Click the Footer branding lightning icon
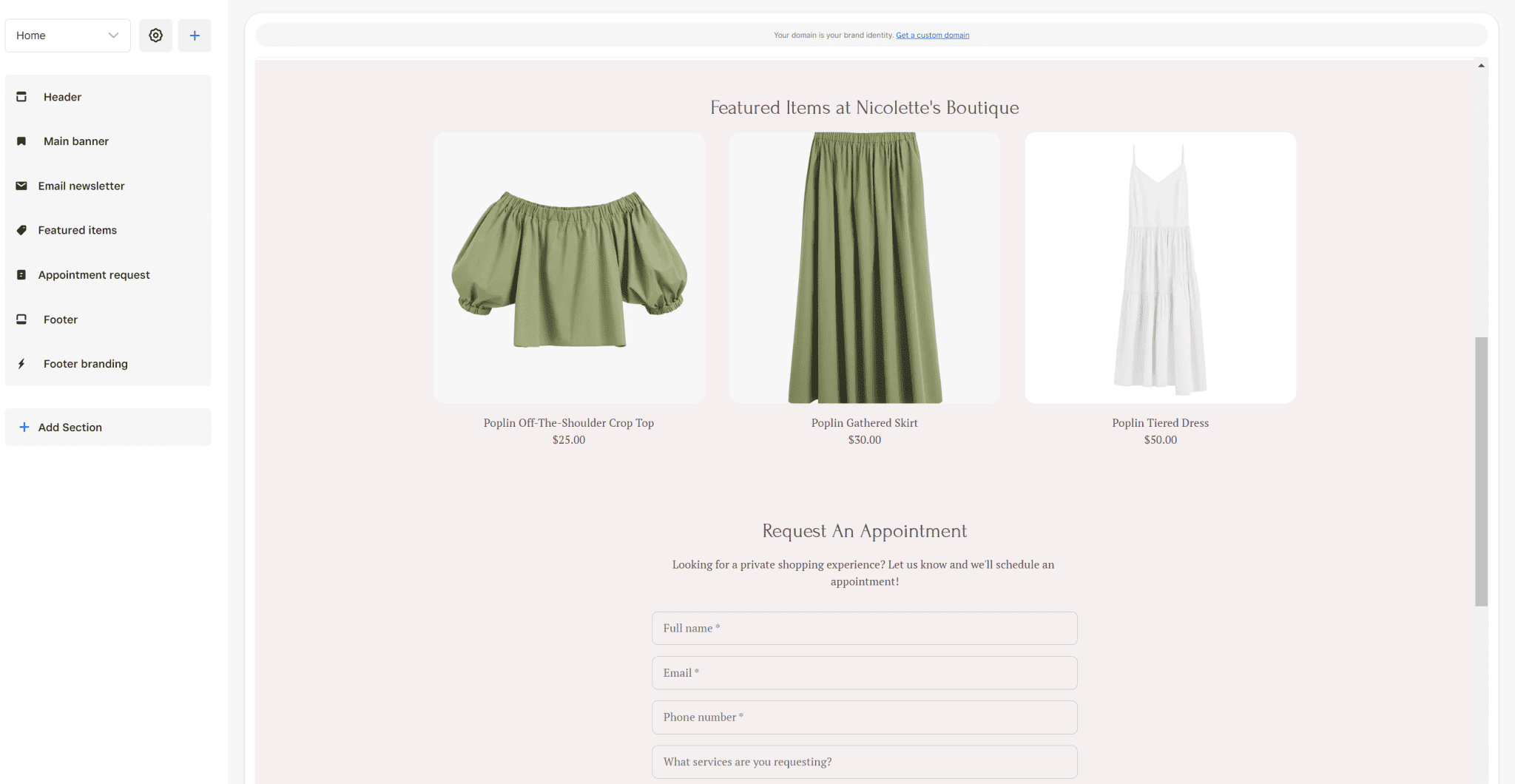 pyautogui.click(x=21, y=364)
